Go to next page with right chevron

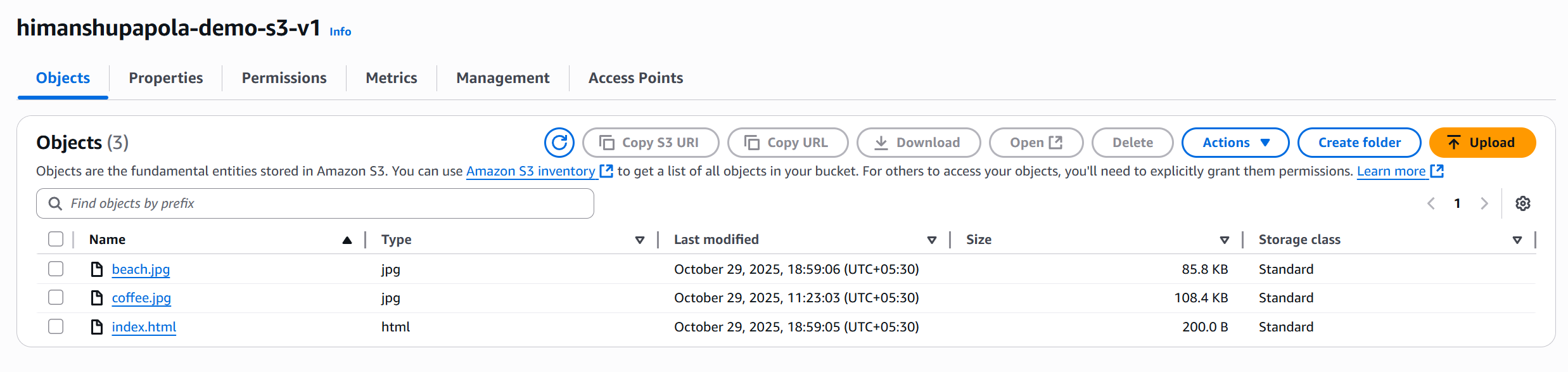click(1484, 203)
